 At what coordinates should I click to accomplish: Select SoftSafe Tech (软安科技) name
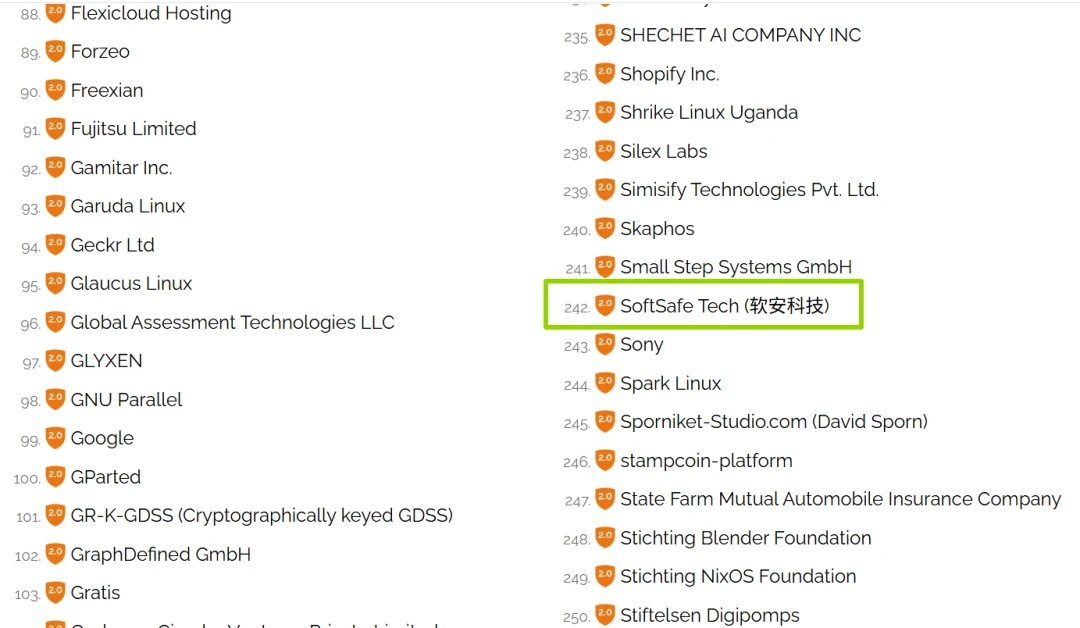click(x=725, y=306)
